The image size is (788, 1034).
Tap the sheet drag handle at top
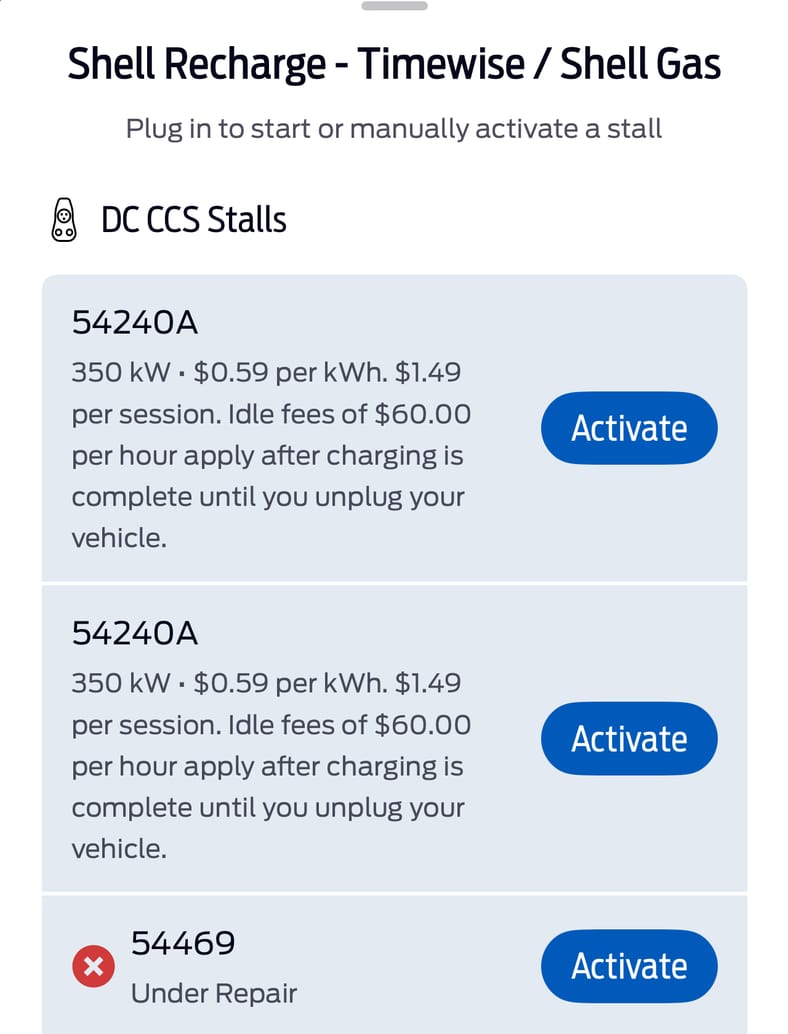coord(393,5)
